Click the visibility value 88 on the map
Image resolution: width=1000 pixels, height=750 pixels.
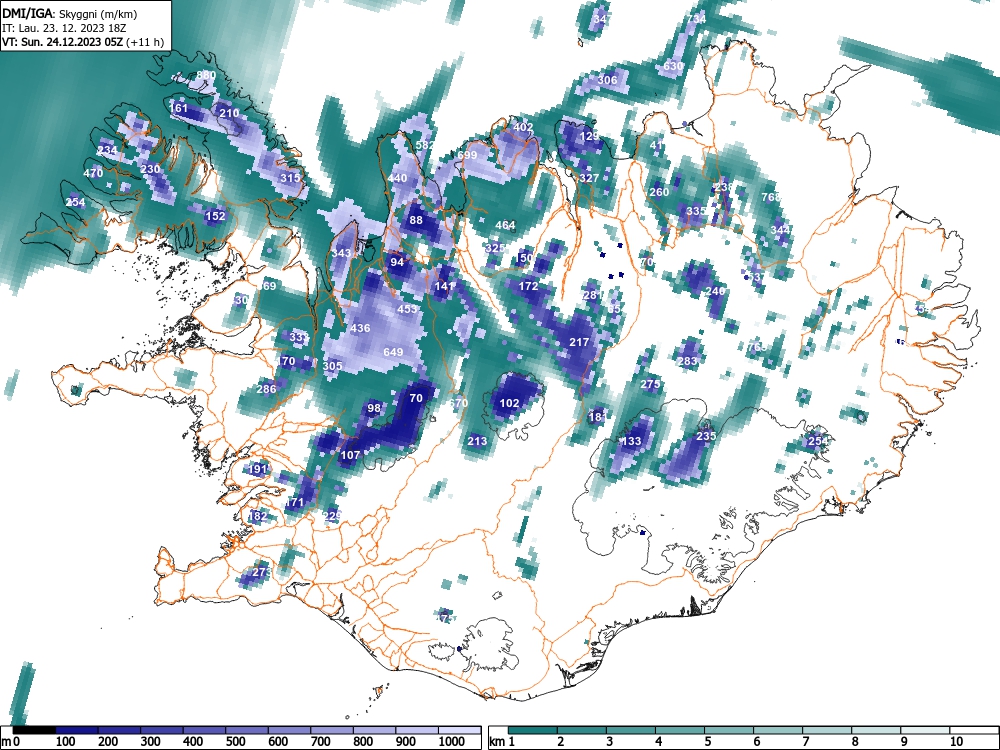[416, 220]
